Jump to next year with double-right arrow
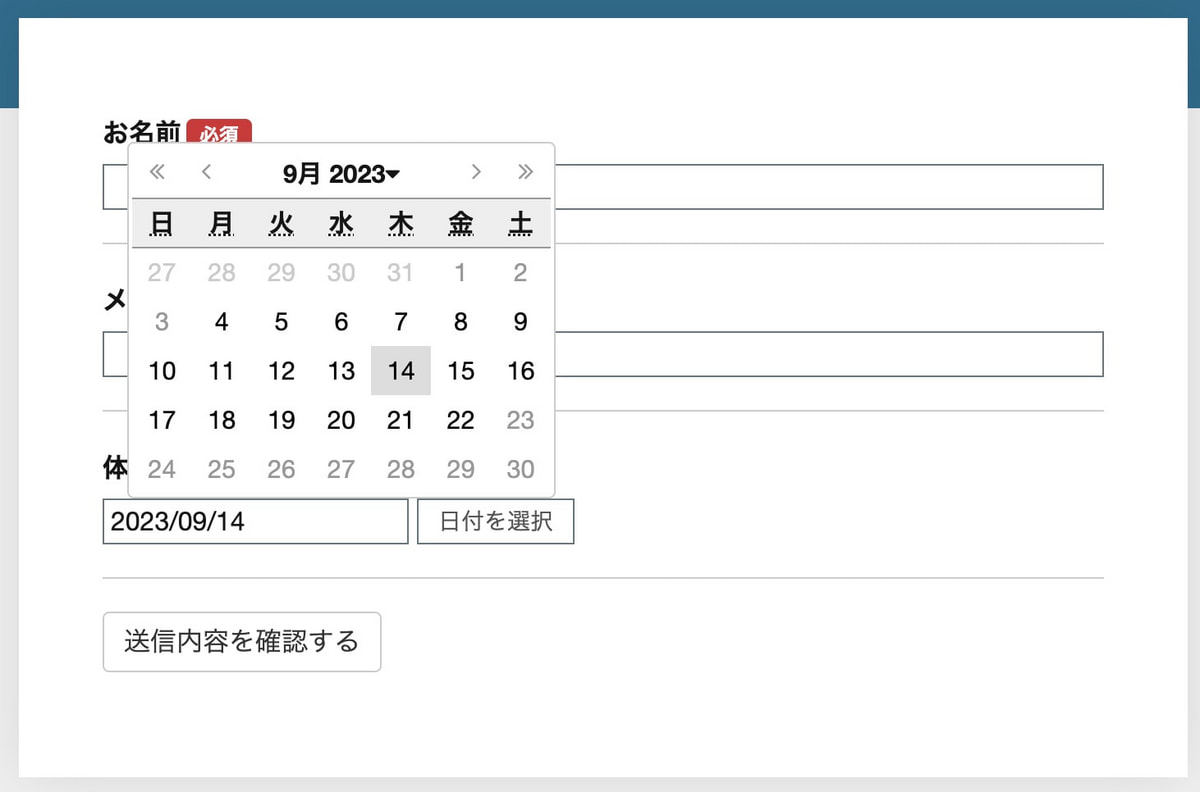Screen dimensions: 1200x792 525,172
